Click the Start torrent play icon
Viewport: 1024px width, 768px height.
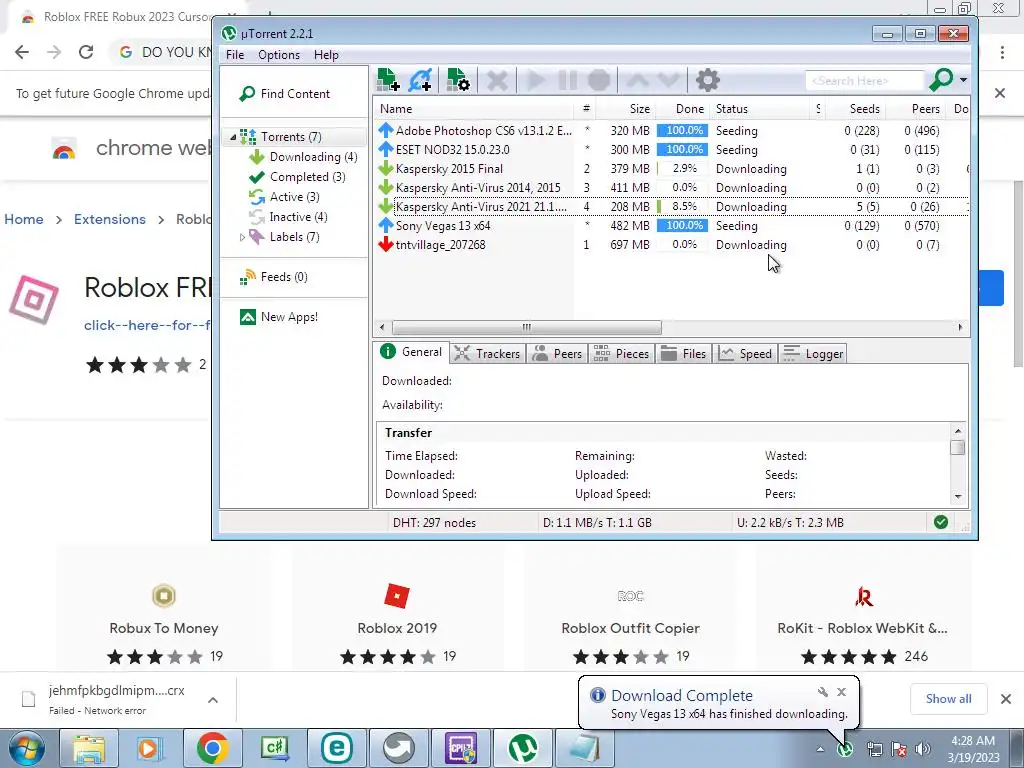536,80
